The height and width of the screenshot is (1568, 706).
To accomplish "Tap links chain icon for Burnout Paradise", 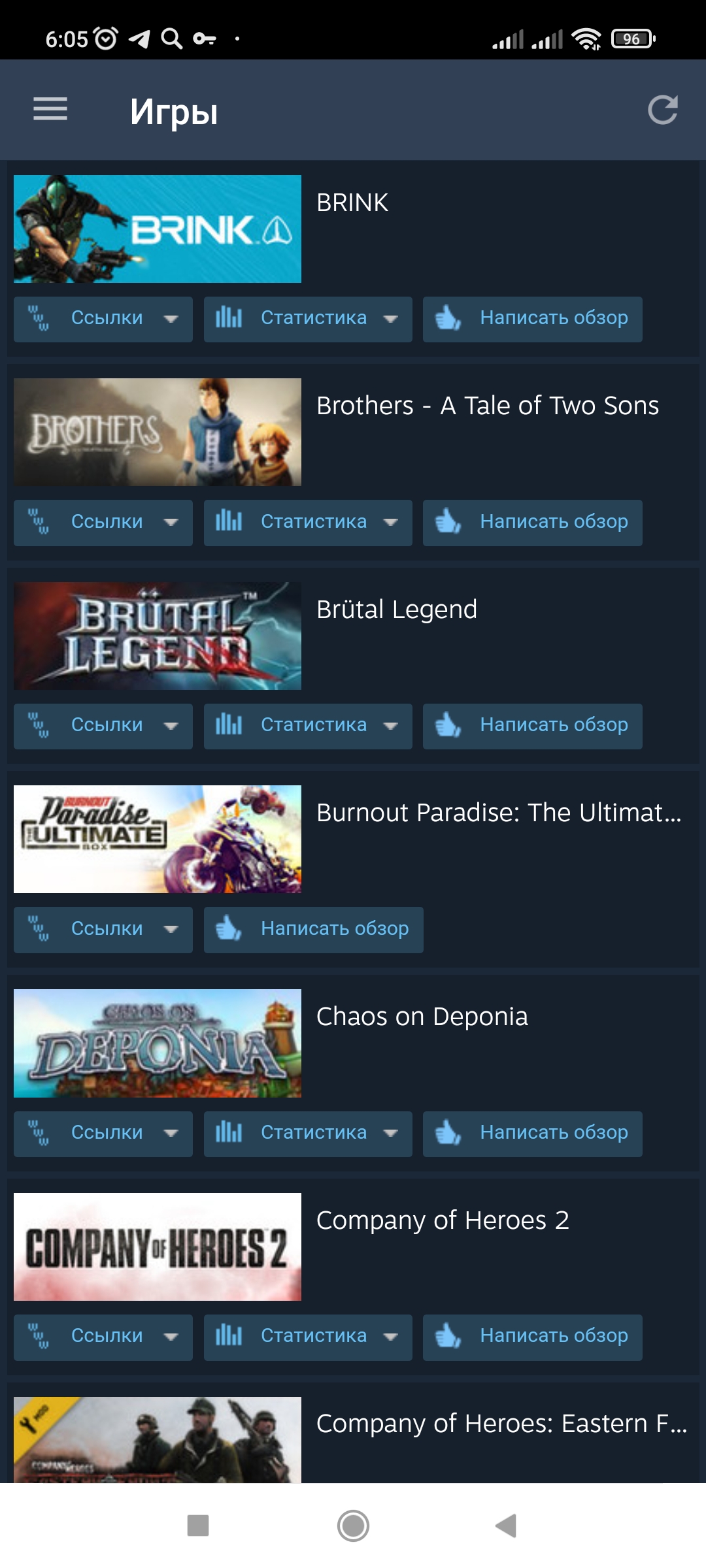I will [x=38, y=928].
